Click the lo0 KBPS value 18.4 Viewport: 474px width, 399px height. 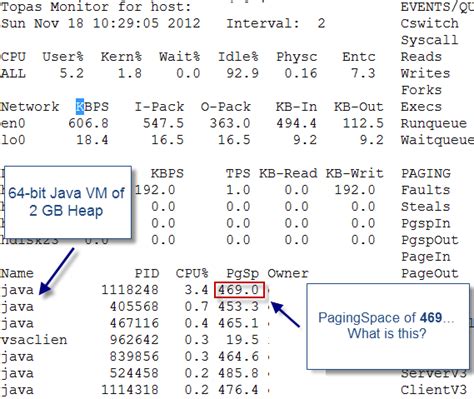click(92, 140)
